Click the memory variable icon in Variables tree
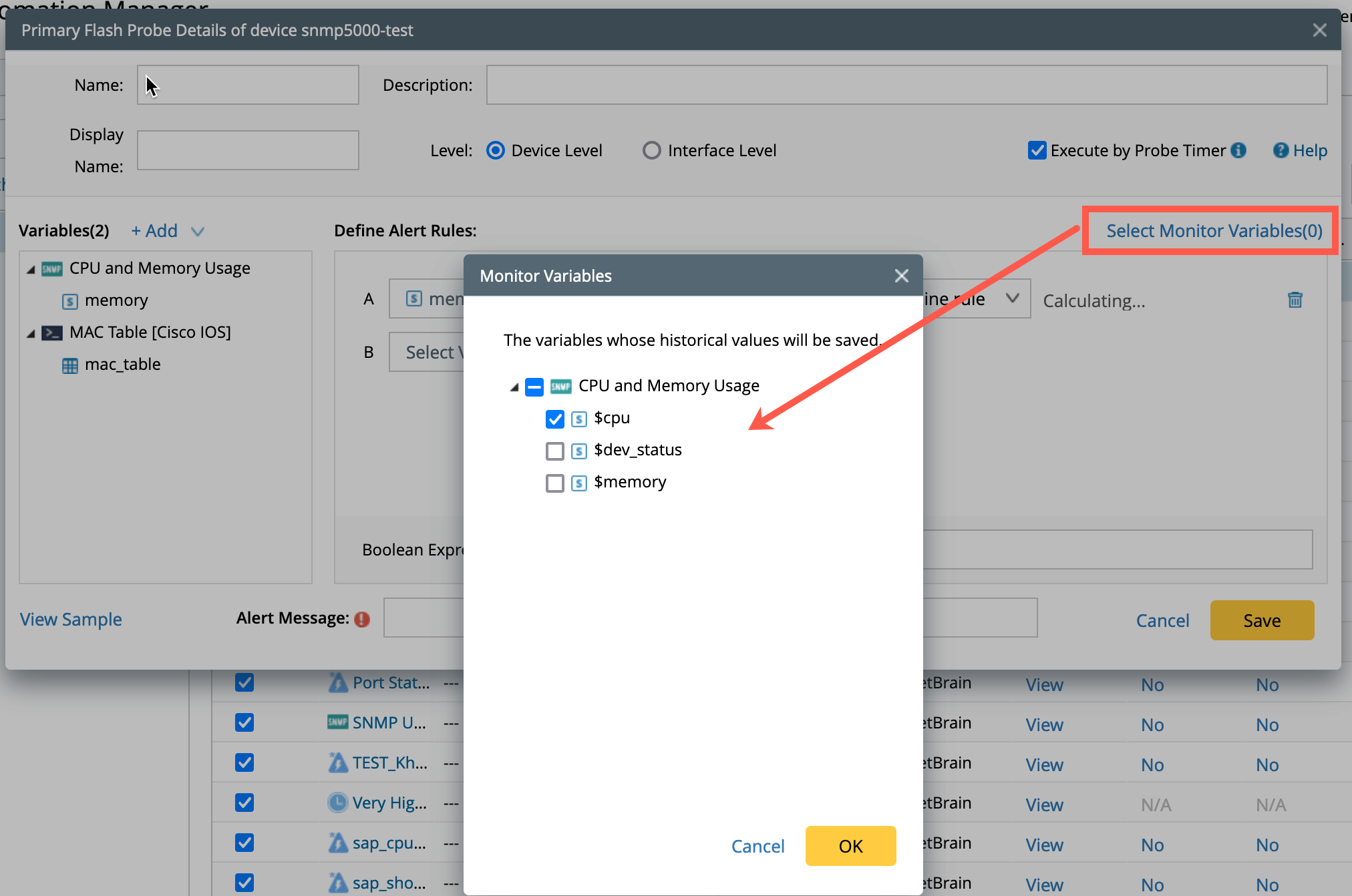Screen dimensions: 1352x896 point(70,301)
